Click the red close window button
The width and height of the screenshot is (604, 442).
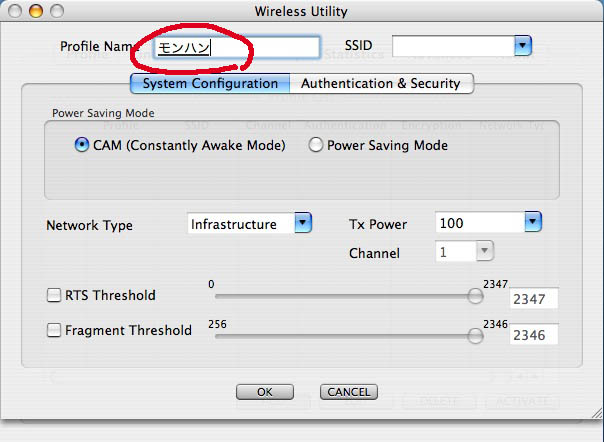14,11
